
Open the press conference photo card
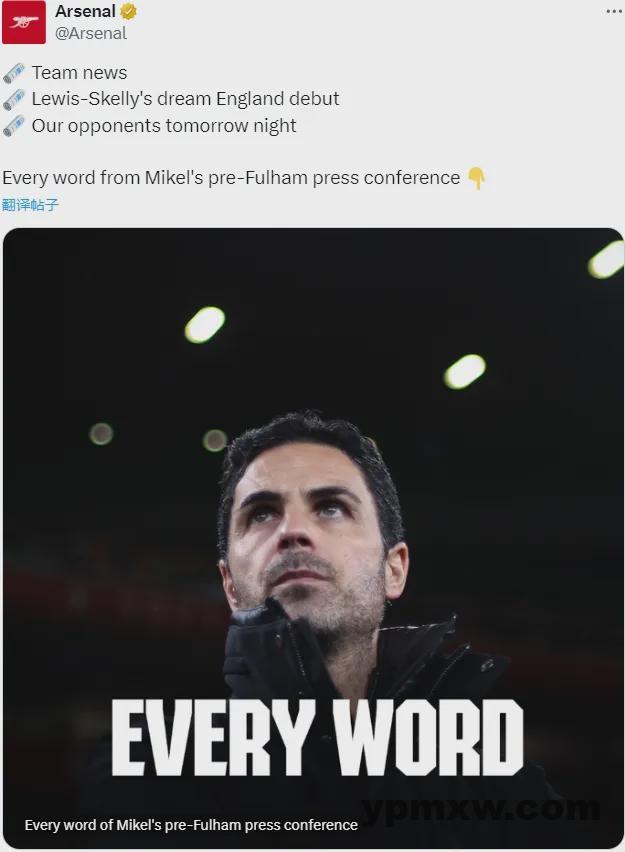coord(313,538)
